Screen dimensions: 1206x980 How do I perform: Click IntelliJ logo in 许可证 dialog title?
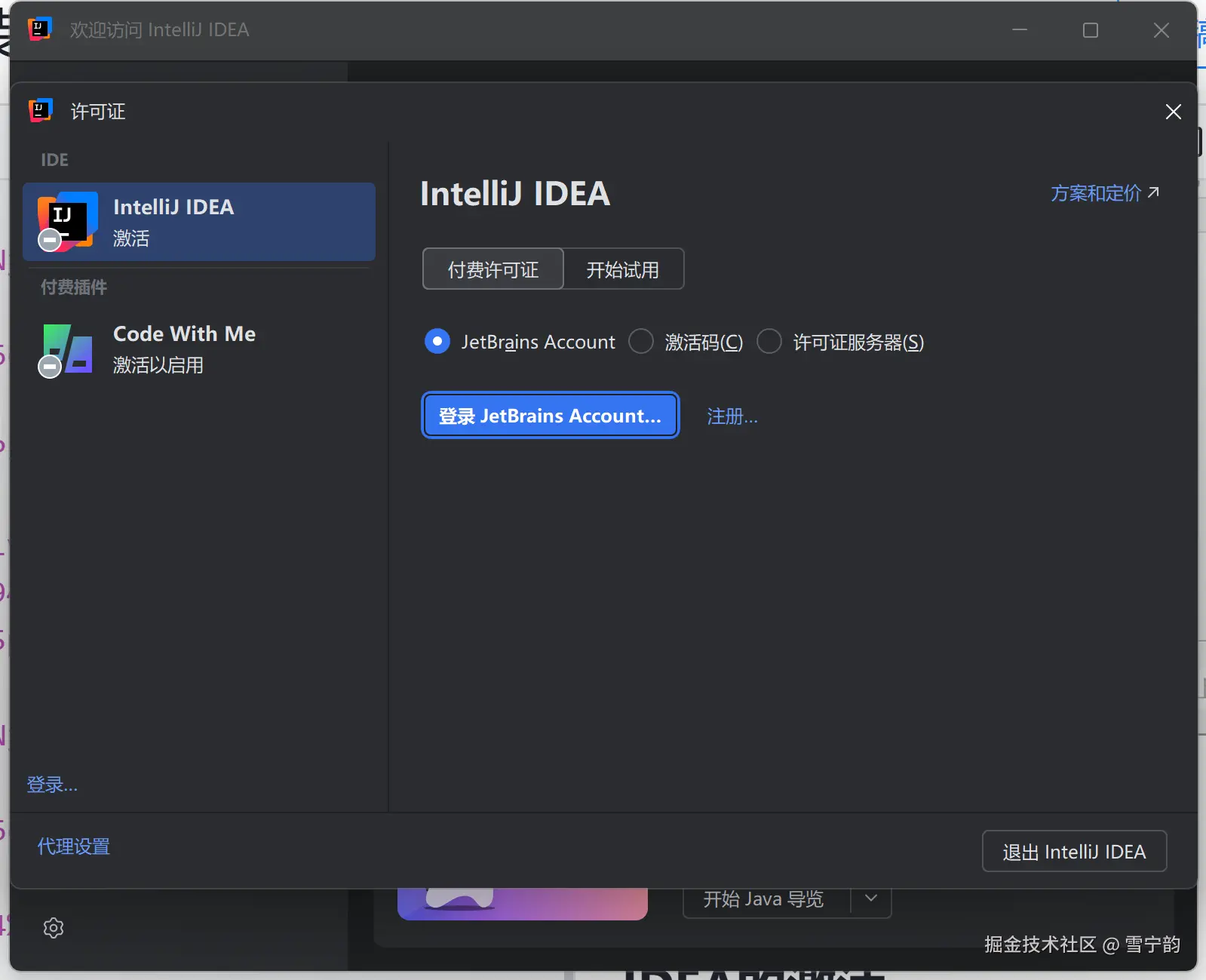point(40,111)
